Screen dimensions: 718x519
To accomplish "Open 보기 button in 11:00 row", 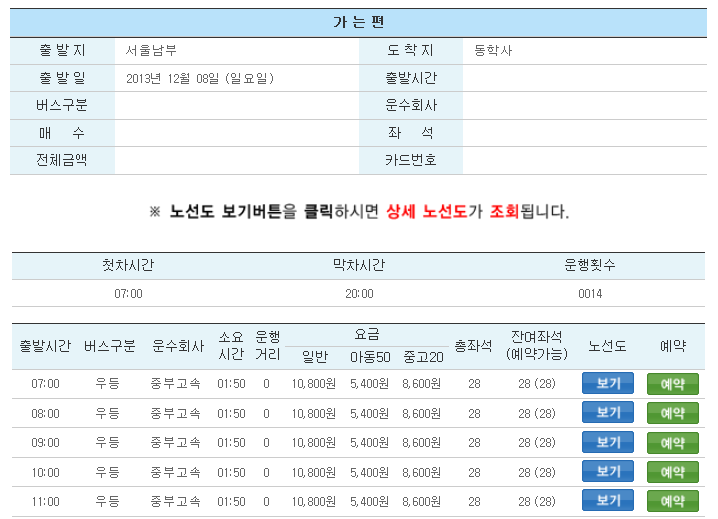I will (608, 501).
